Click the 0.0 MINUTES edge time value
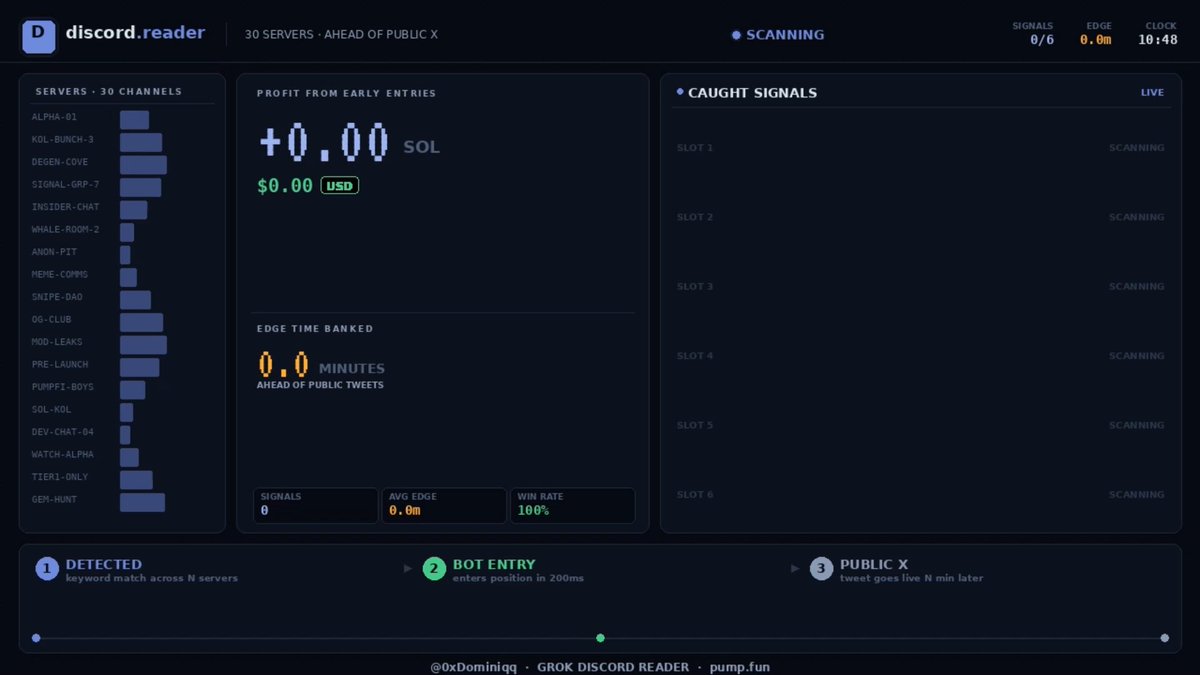Screen dimensions: 1200x675 tap(321, 364)
